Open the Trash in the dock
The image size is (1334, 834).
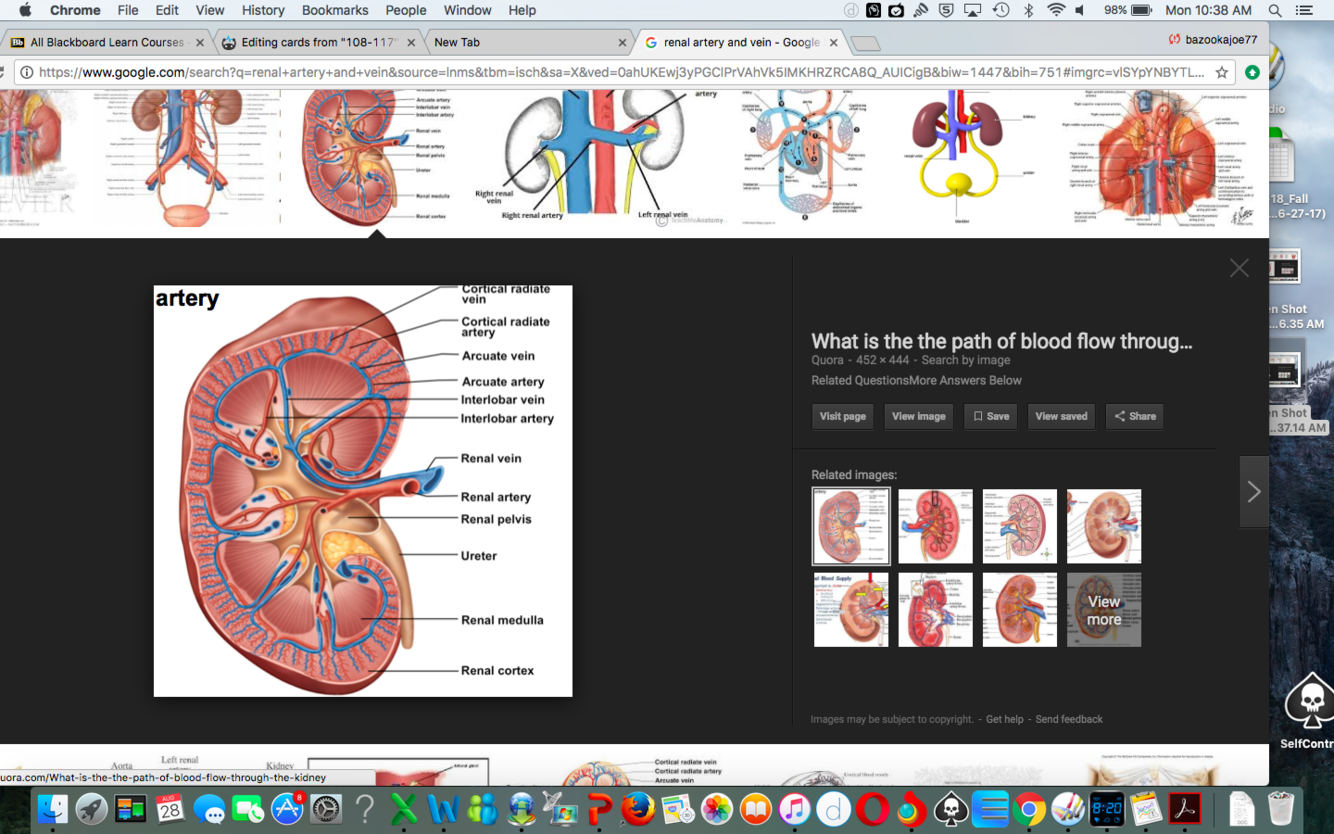(1281, 808)
